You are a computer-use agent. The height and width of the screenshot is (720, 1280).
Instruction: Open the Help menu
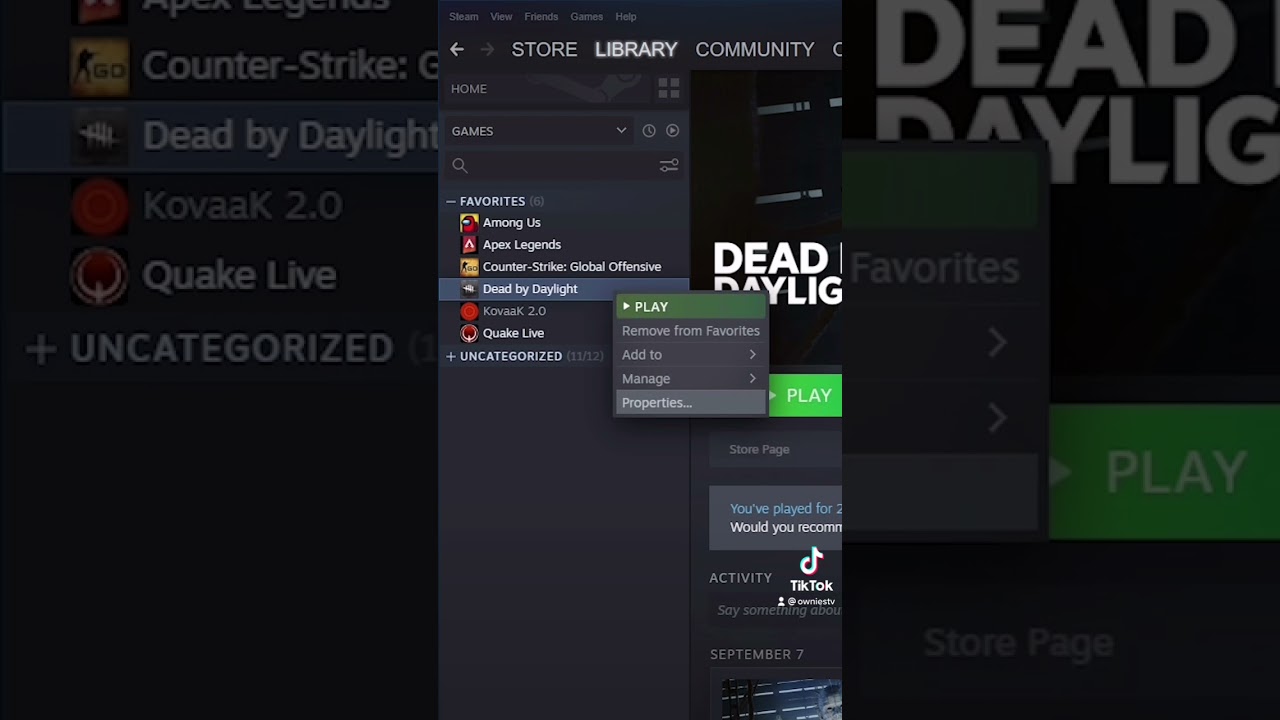click(x=626, y=17)
